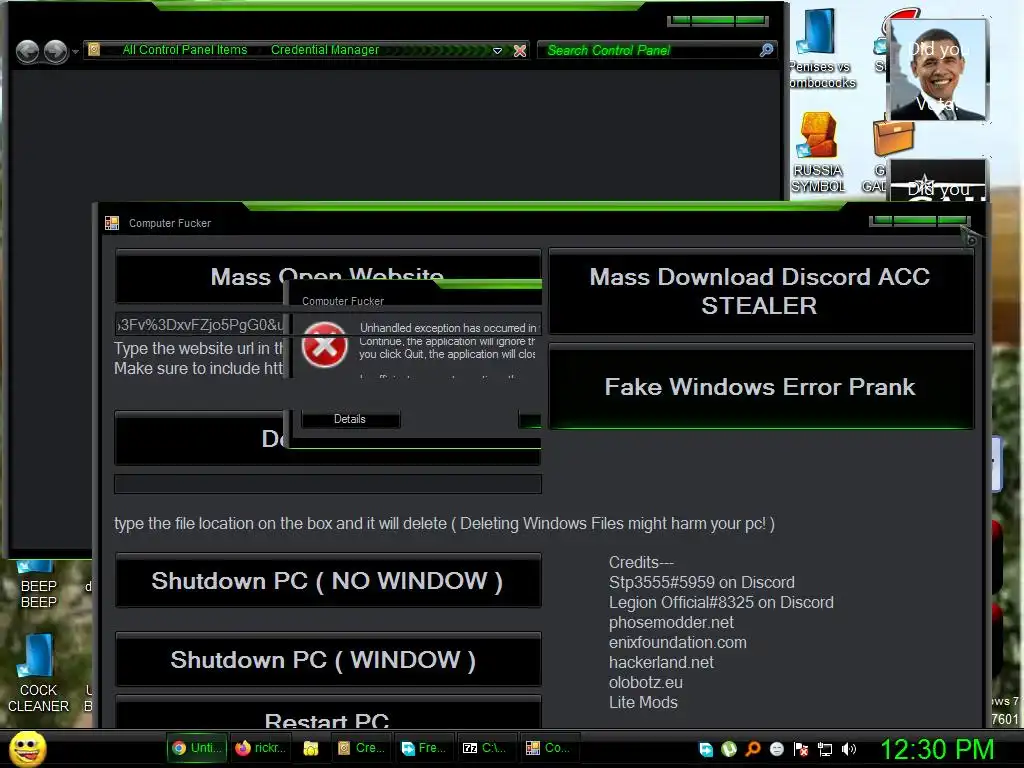Click the Restart PC button
The height and width of the screenshot is (768, 1024).
pyautogui.click(x=328, y=713)
